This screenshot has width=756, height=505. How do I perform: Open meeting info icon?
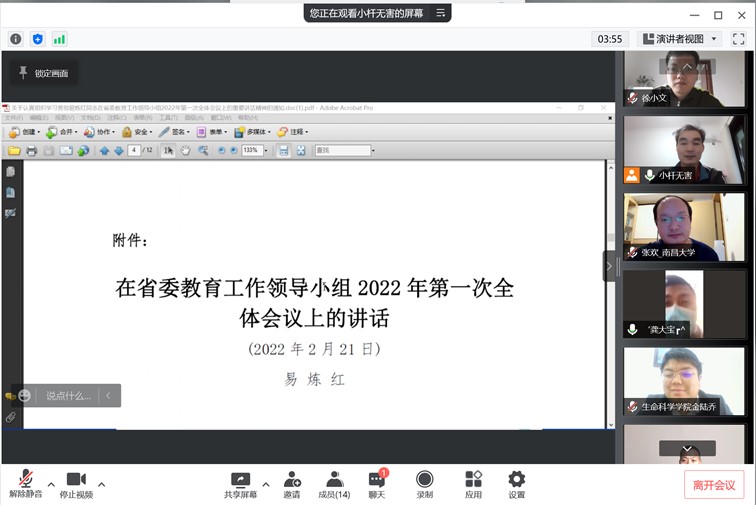[16, 39]
